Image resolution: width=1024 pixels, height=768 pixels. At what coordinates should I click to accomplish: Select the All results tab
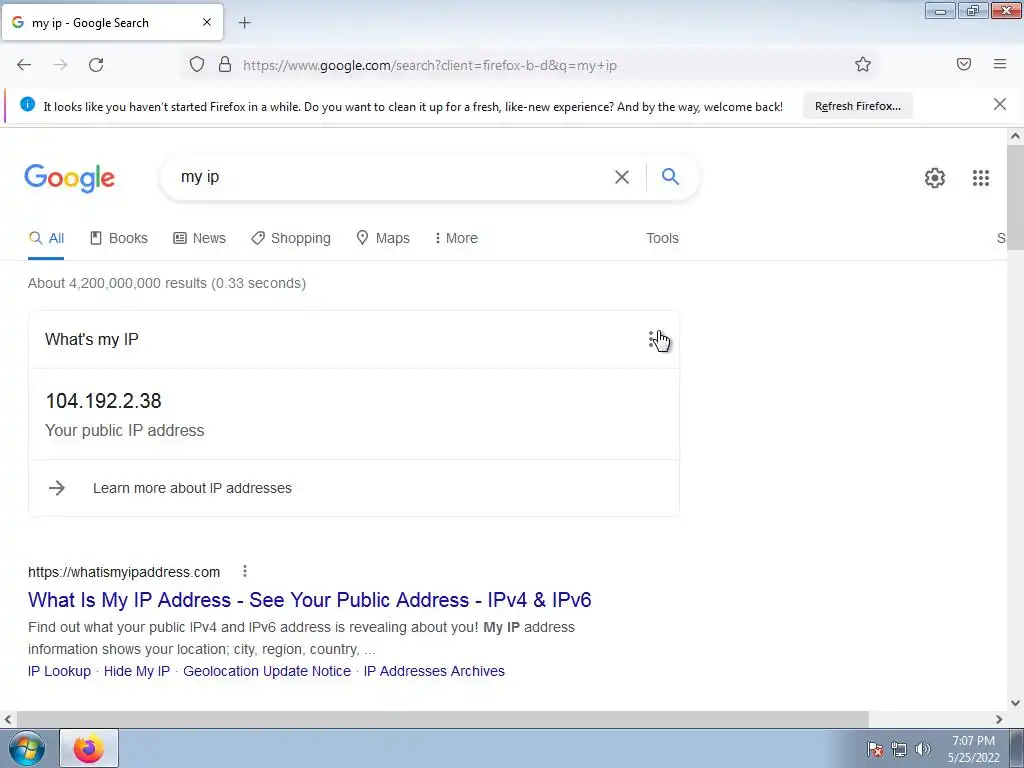[46, 238]
